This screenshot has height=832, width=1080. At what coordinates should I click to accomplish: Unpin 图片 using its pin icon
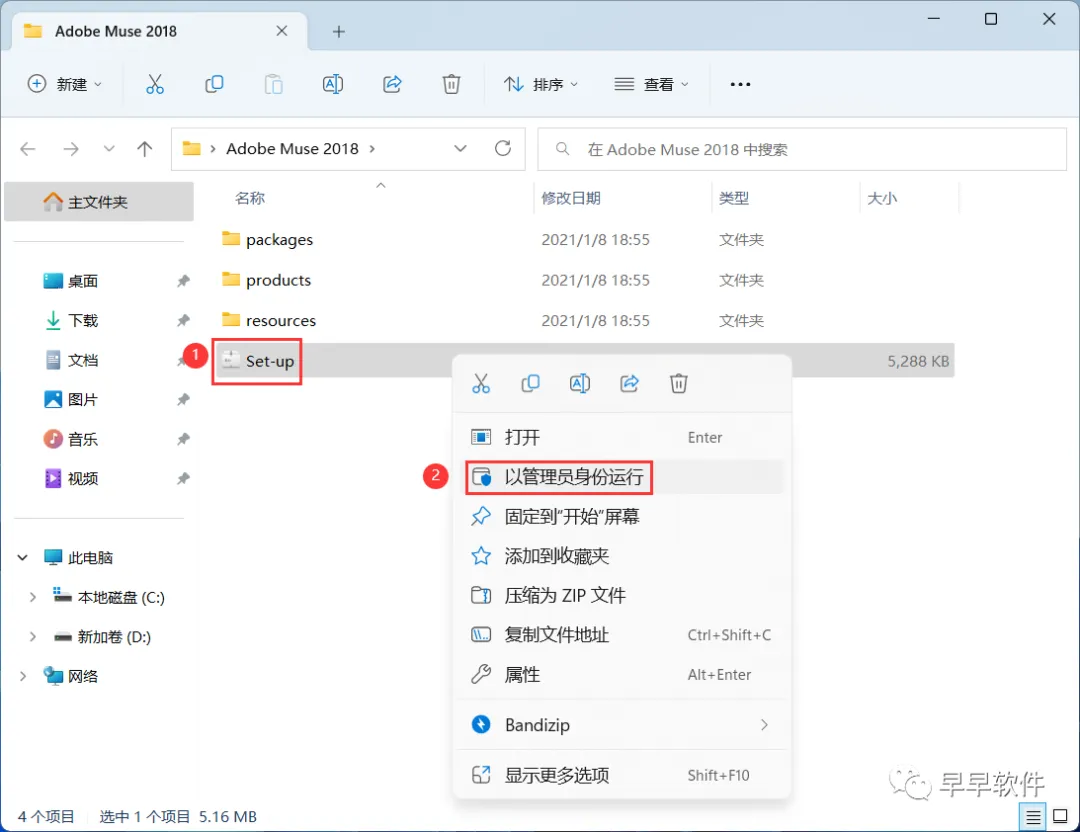183,399
